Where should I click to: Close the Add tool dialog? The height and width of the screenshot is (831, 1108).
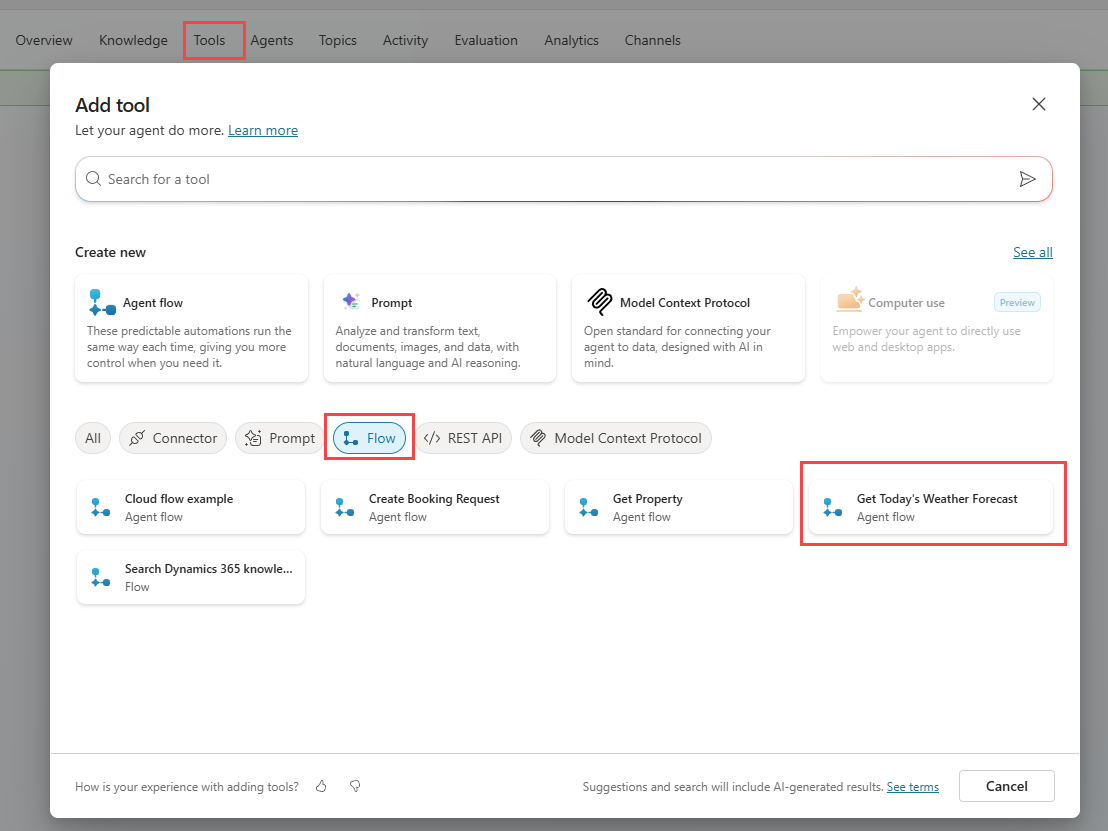coord(1039,105)
